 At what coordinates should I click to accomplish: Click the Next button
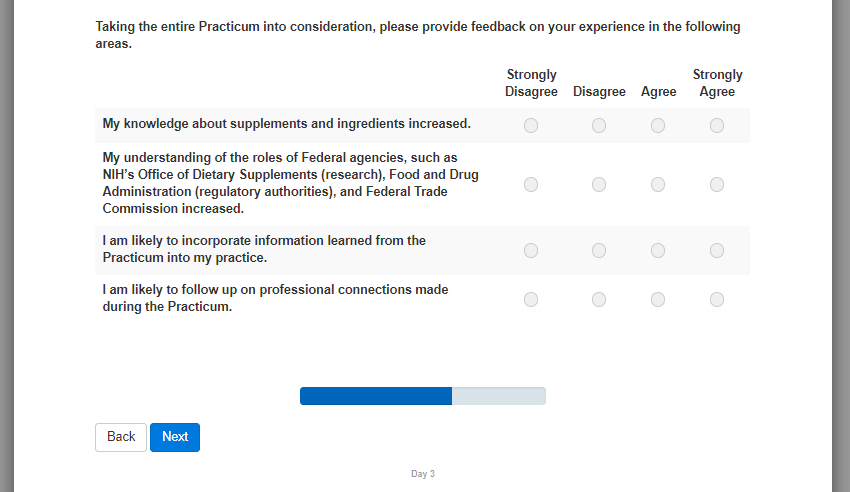[x=175, y=437]
